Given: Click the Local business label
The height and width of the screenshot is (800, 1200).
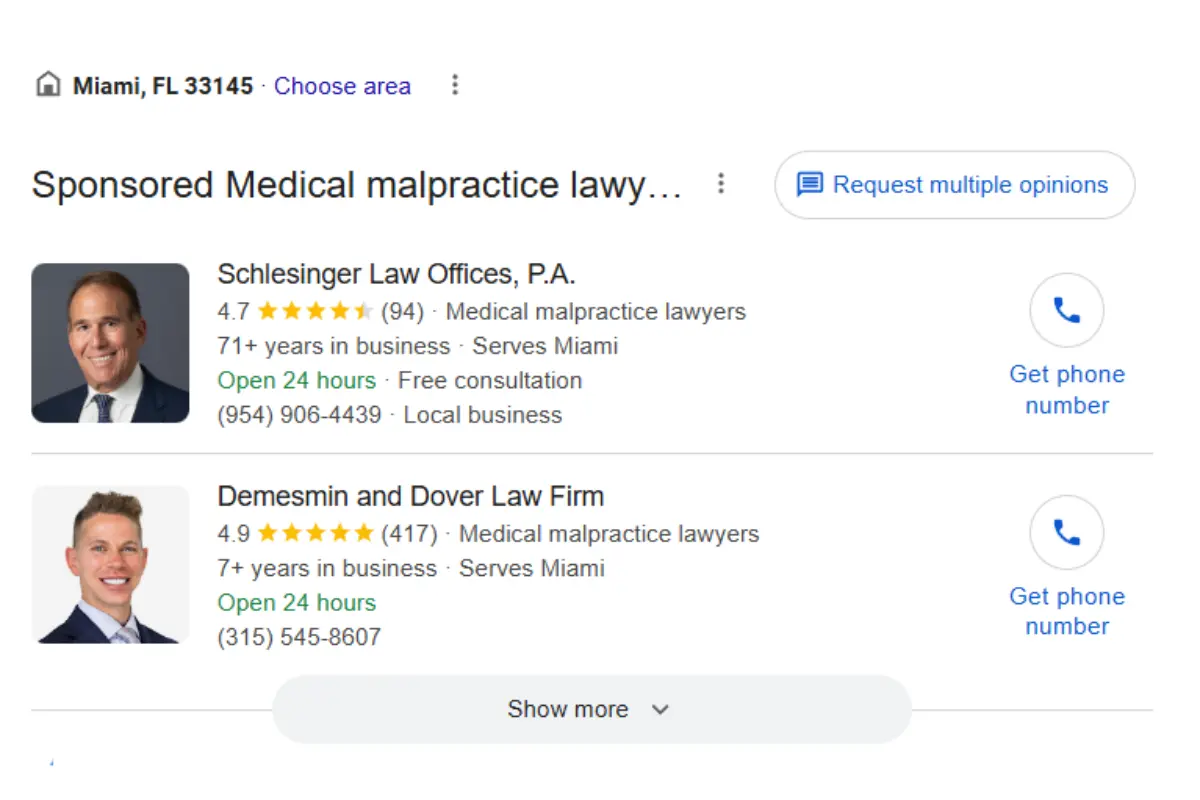Looking at the screenshot, I should pos(483,415).
